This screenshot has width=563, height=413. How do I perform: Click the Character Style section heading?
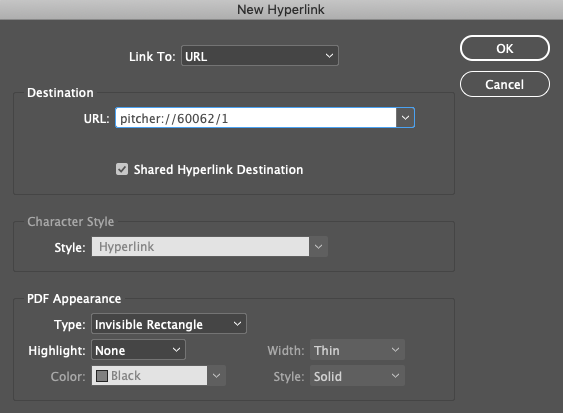tap(71, 222)
